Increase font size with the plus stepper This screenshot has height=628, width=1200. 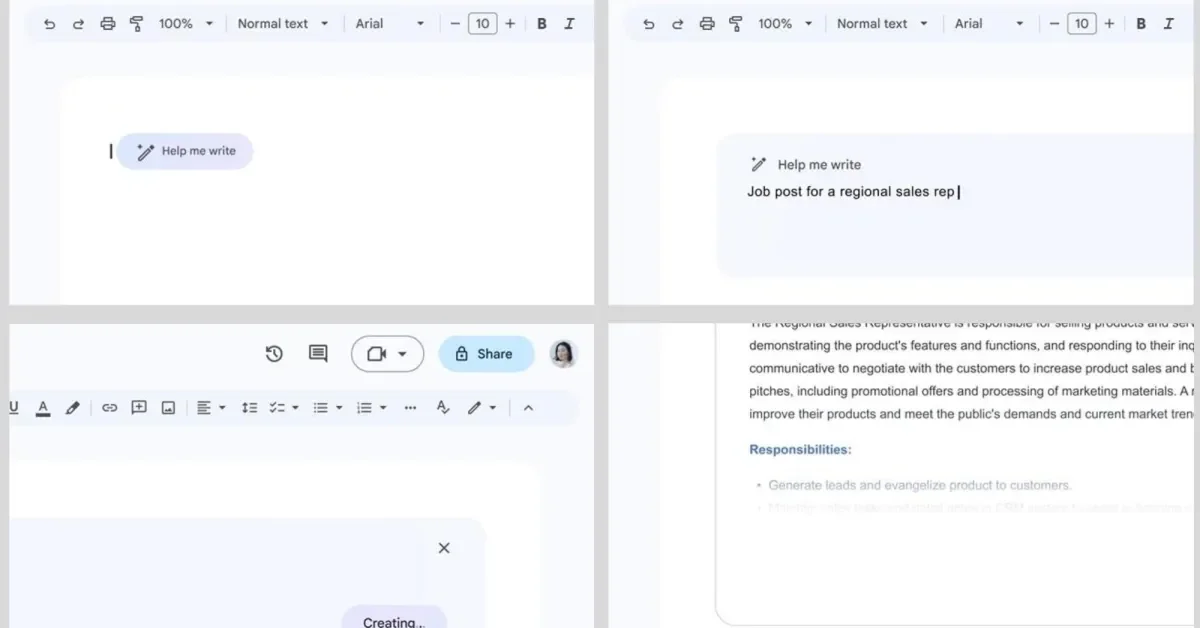click(x=510, y=23)
